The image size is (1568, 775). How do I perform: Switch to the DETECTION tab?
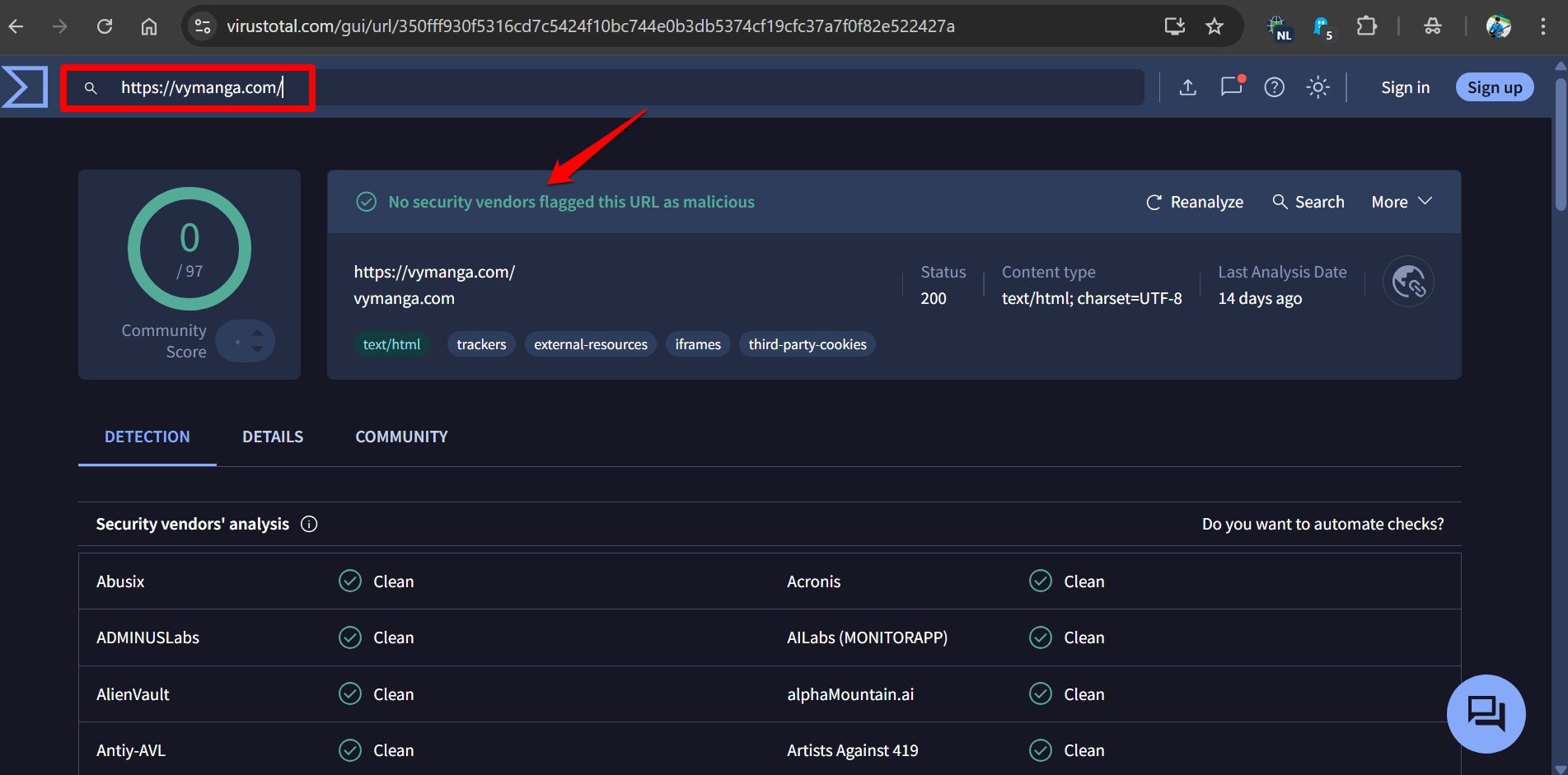[147, 437]
